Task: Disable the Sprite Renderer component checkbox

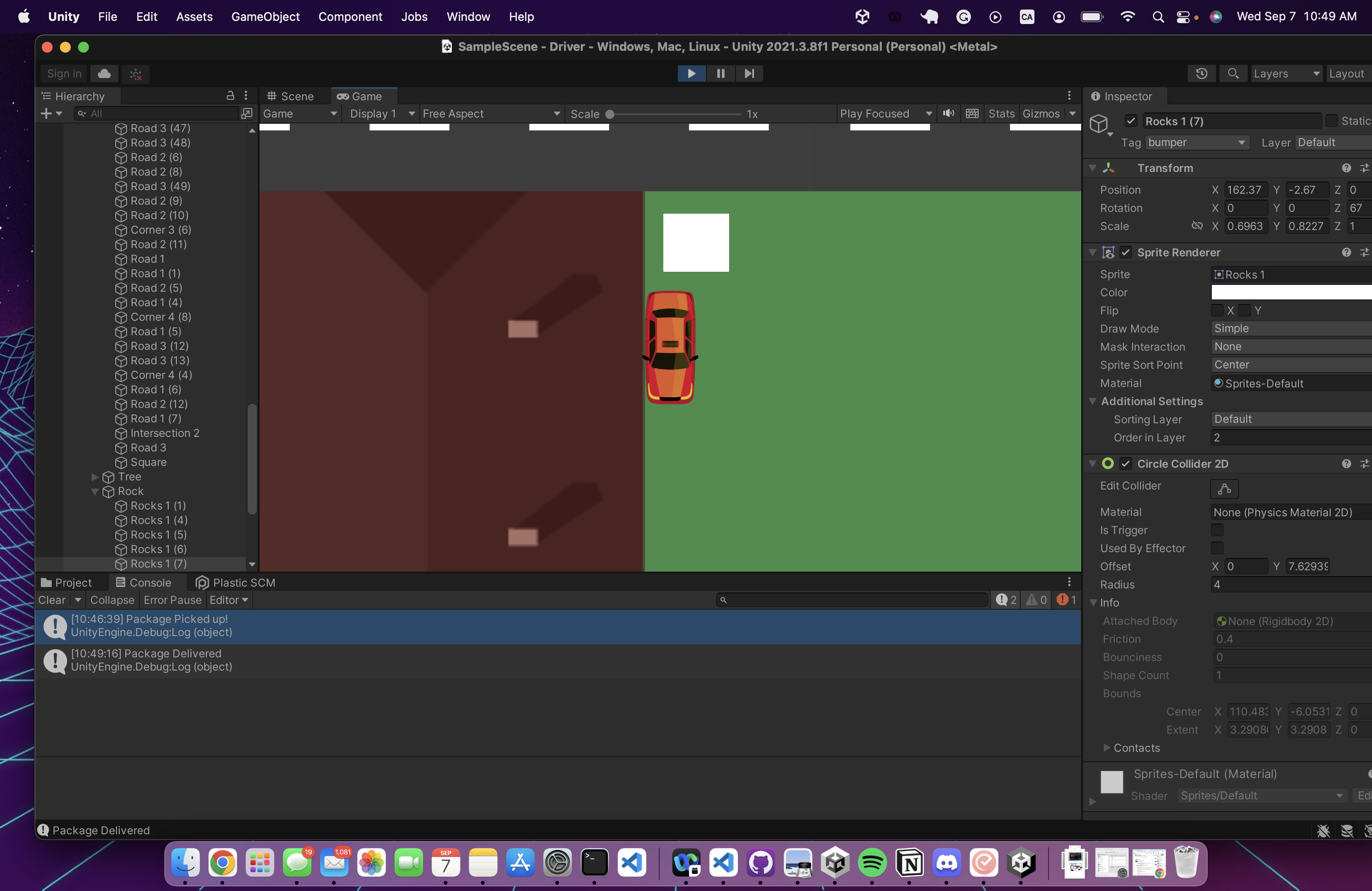Action: (x=1125, y=252)
